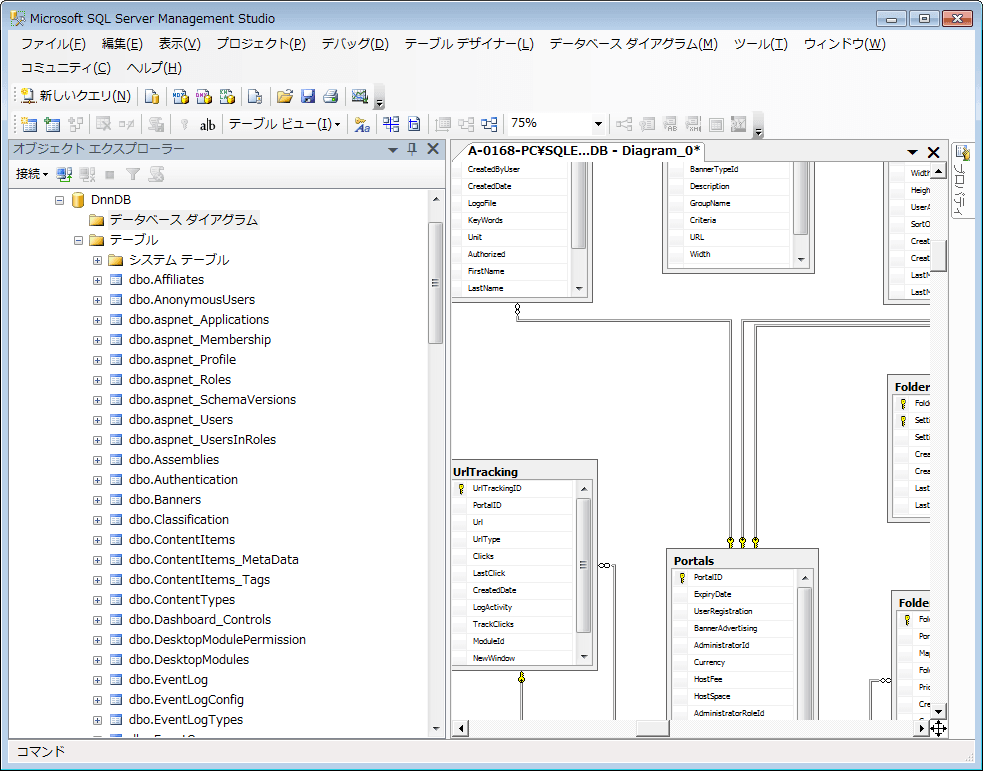The image size is (983, 771).
Task: Open the ファイル(F) menu
Action: [x=53, y=44]
